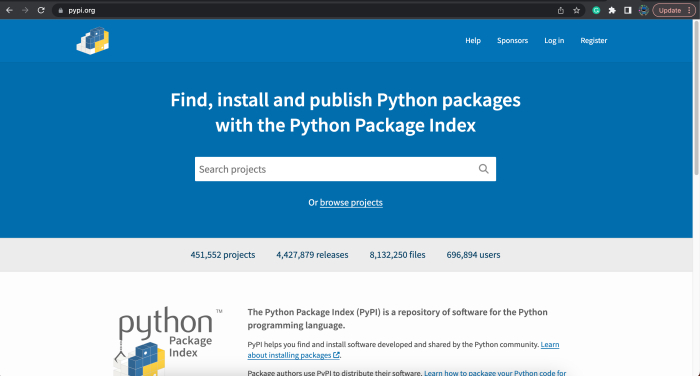The width and height of the screenshot is (700, 376).
Task: Click the 4,427,879 releases statistic
Action: [312, 255]
